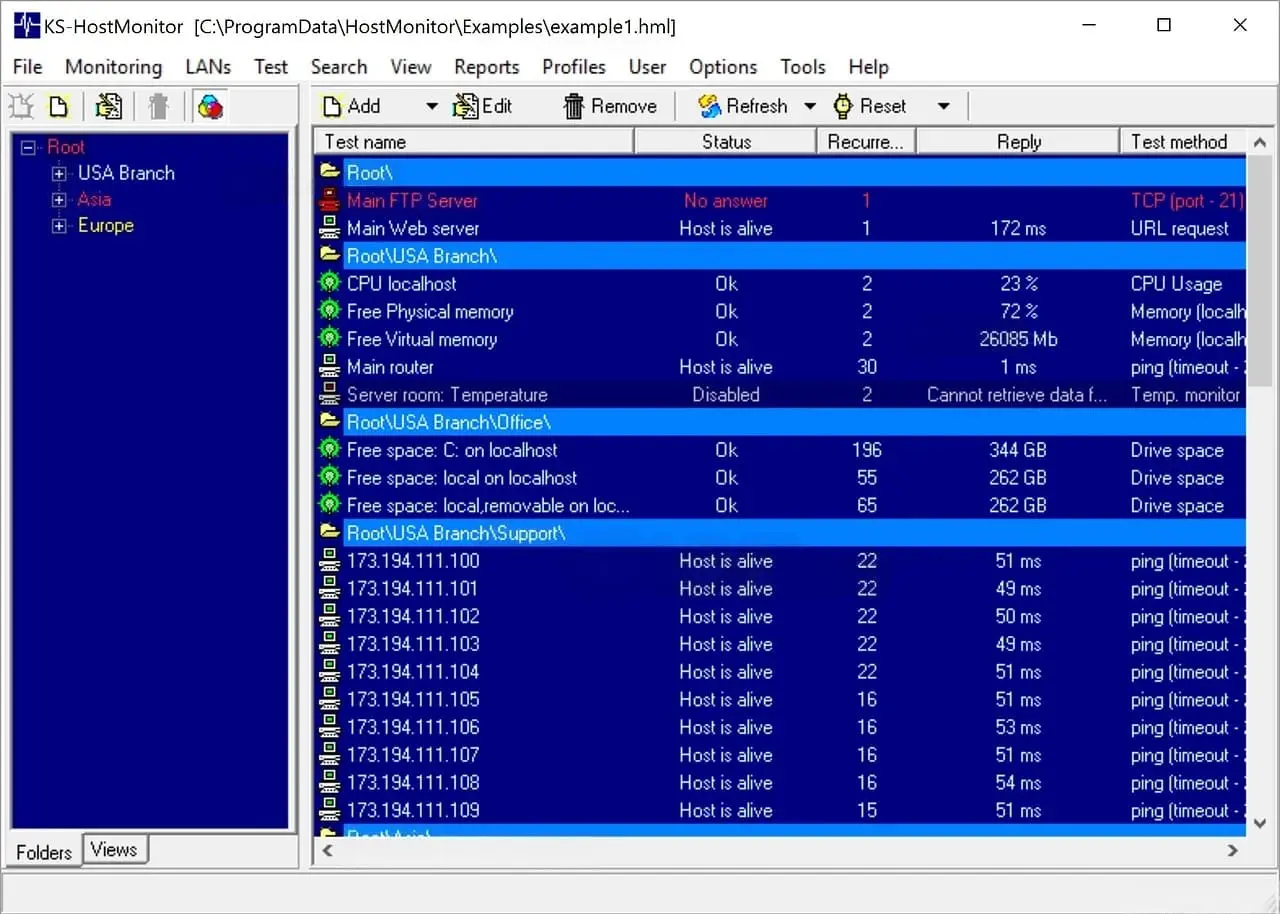Click the Free Virtual memory green icon
1280x914 pixels.
click(329, 339)
